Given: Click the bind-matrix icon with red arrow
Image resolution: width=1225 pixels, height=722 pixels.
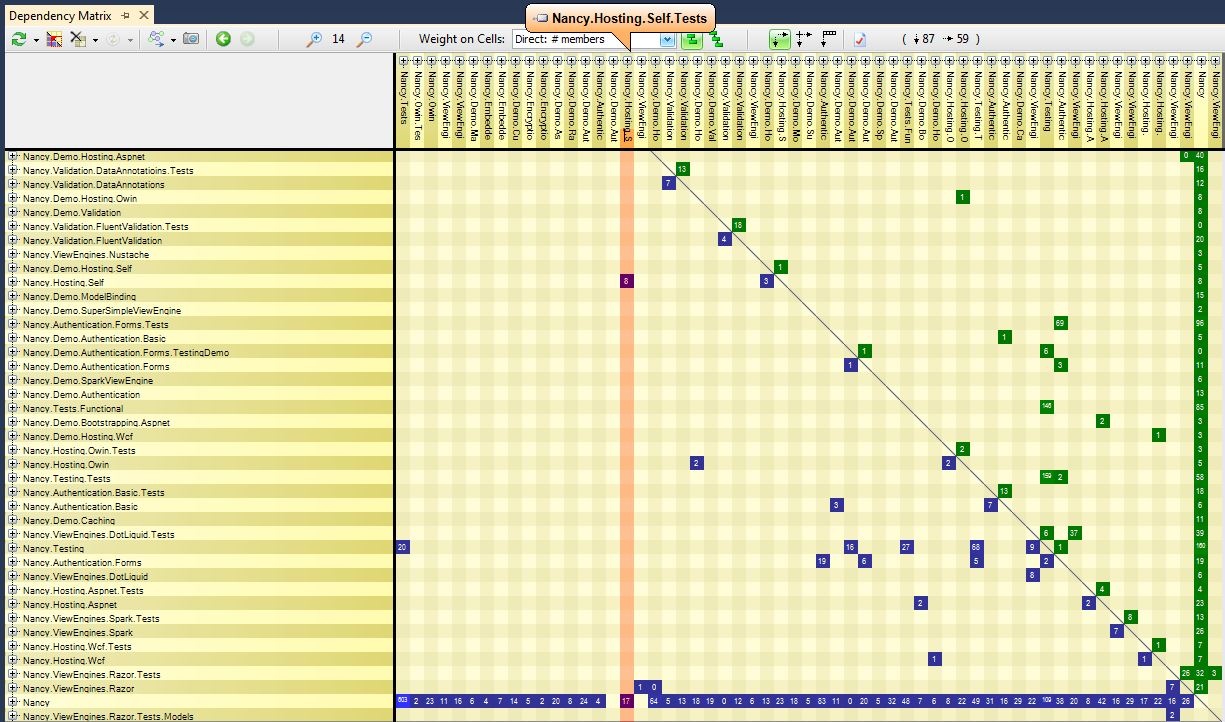Looking at the screenshot, I should click(x=53, y=39).
